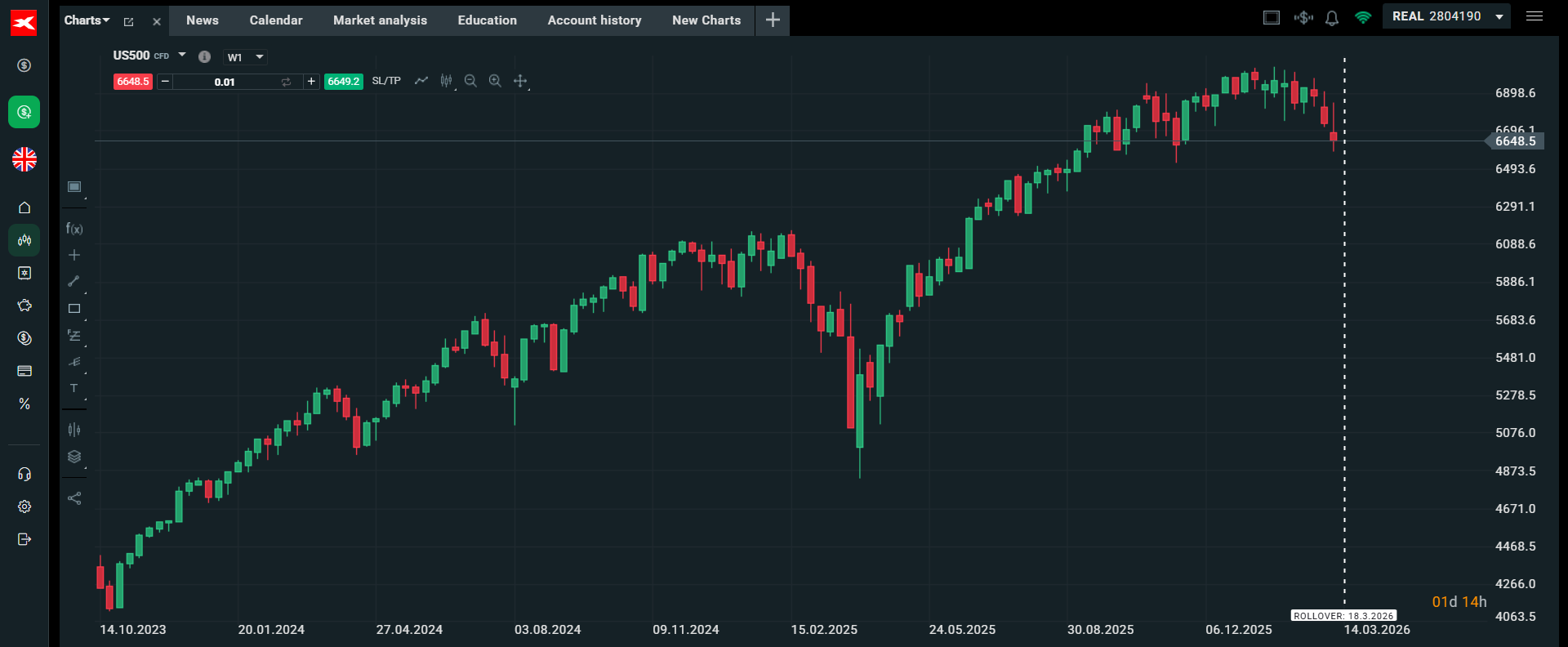
Task: Open the Account history tab
Action: 594,20
